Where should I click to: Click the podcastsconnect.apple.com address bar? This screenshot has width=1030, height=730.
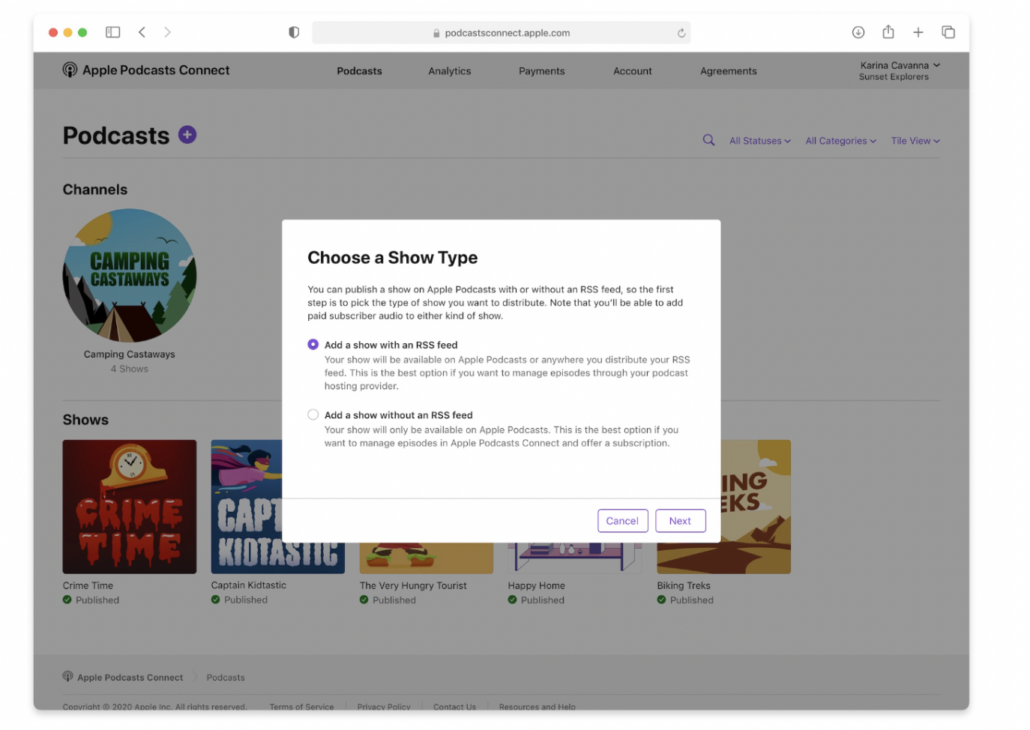coord(500,33)
